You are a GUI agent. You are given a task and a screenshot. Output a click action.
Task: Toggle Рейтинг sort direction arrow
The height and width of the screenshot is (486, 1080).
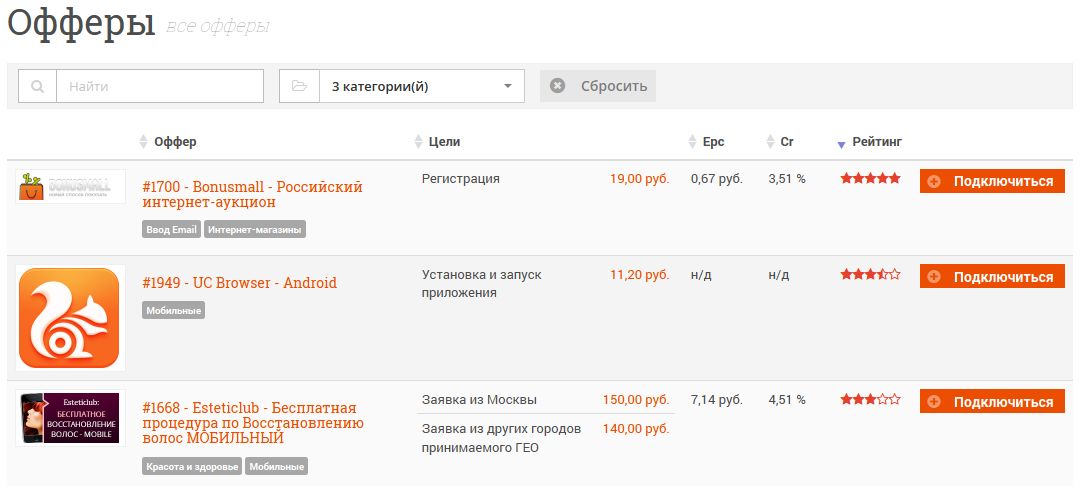pos(841,145)
